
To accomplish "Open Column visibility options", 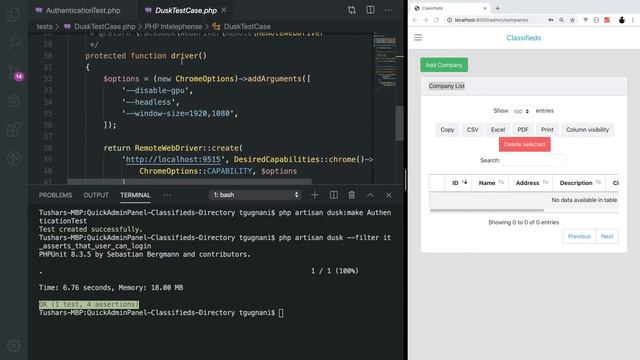I will pos(587,130).
